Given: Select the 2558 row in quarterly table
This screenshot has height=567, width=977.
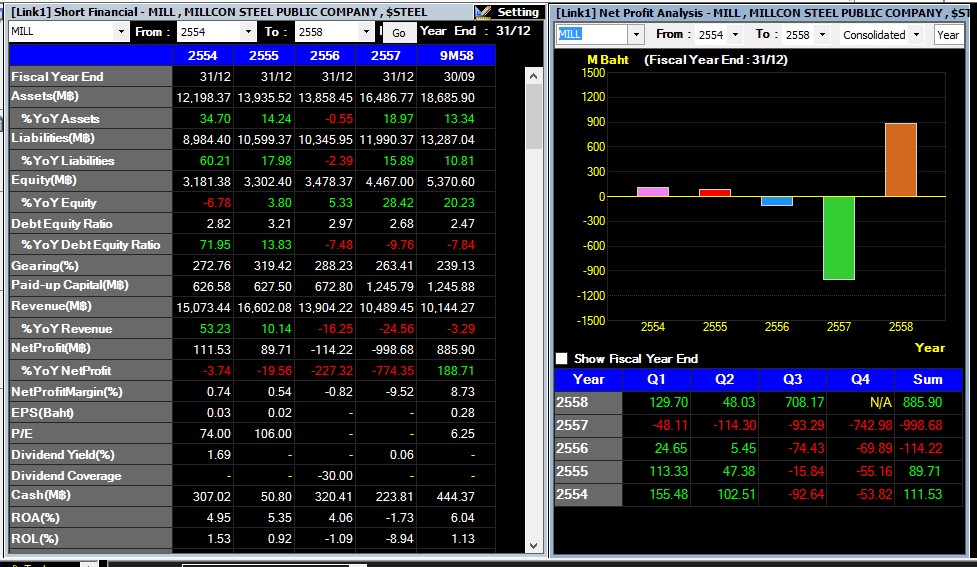Looking at the screenshot, I should click(758, 403).
